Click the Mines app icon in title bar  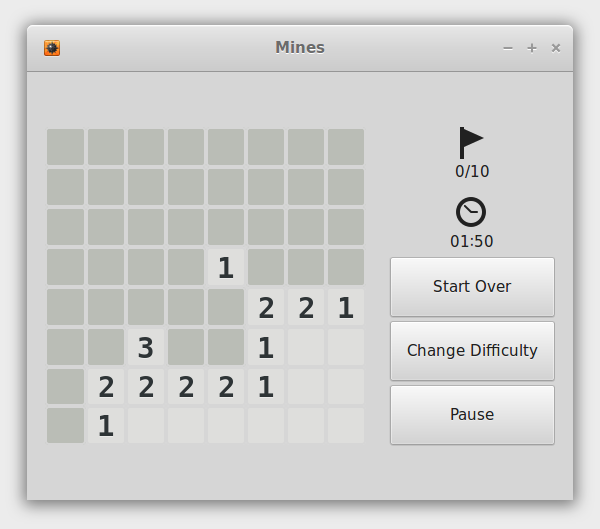tap(52, 48)
